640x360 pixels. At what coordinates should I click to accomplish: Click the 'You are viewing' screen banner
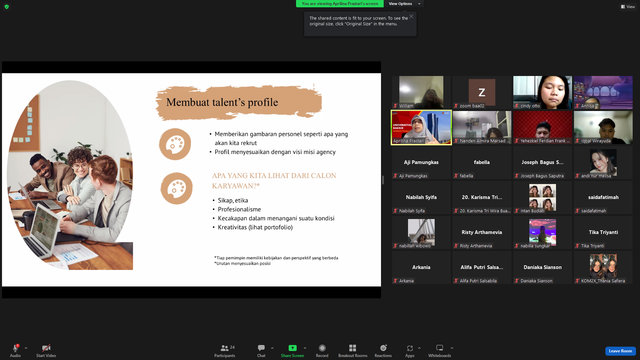[x=340, y=4]
